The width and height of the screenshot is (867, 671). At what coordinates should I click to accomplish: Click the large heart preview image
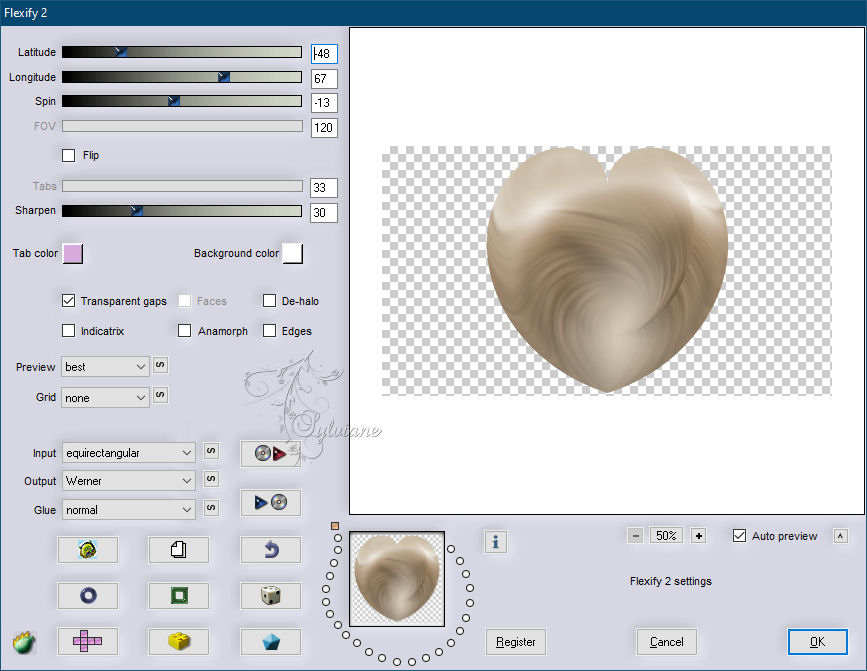[607, 270]
